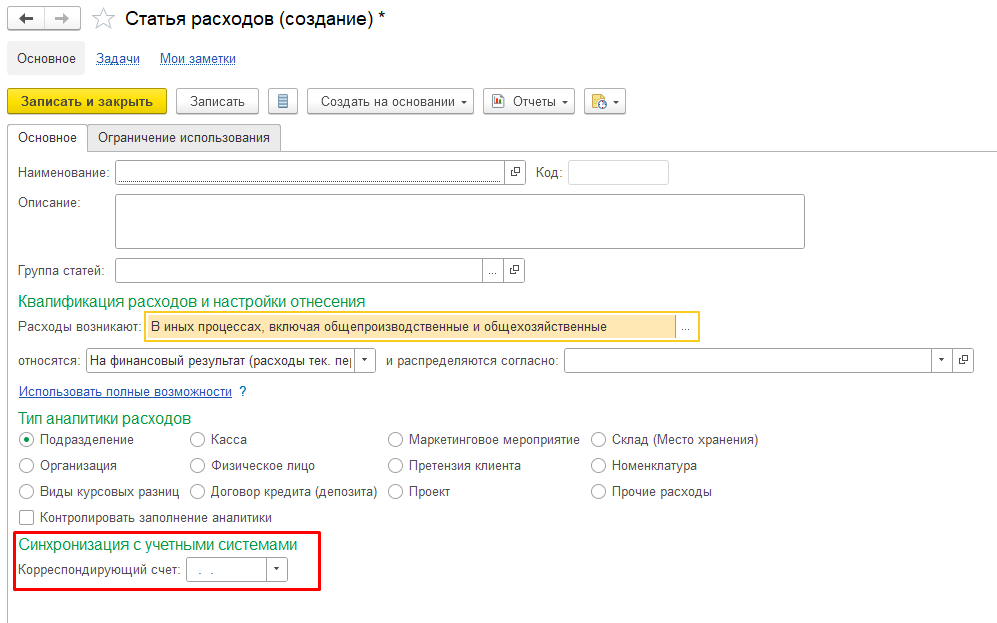Expand the относятся dropdown arrow
Screen dimensions: 997x623
(365, 360)
